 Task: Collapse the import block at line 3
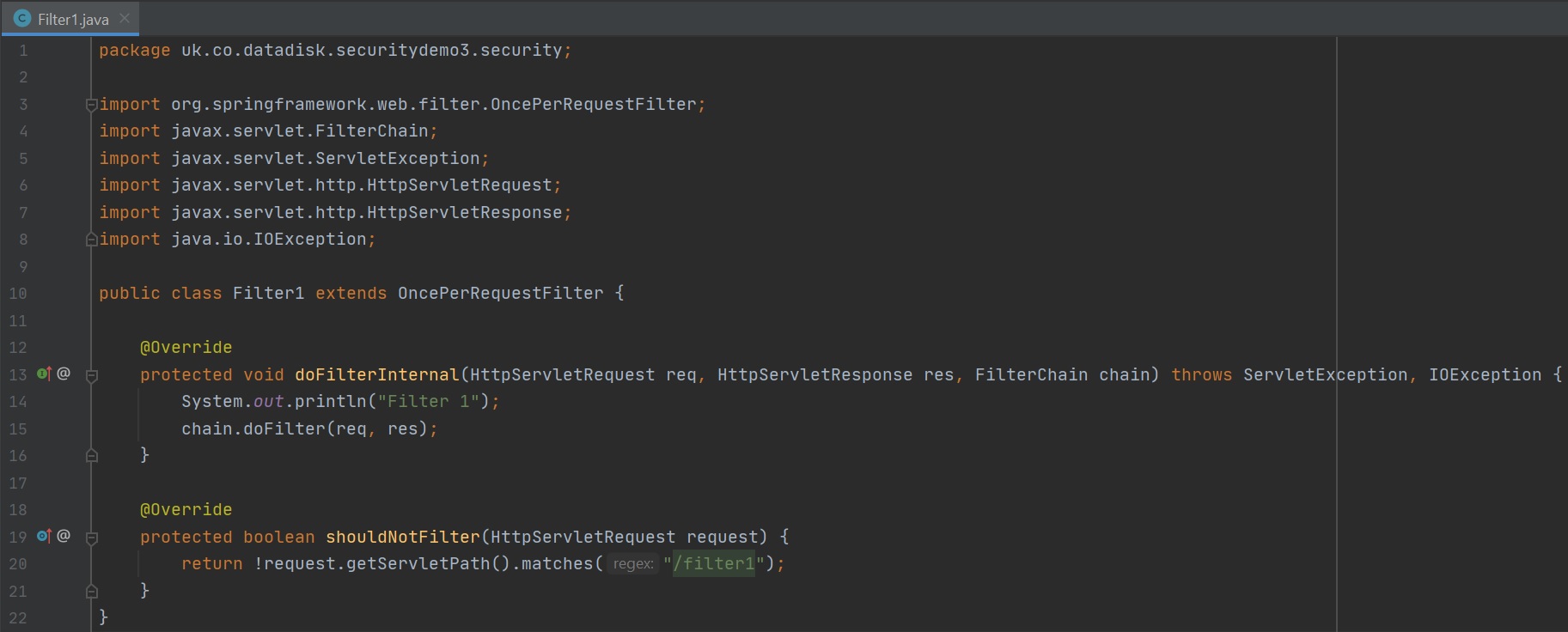(91, 105)
